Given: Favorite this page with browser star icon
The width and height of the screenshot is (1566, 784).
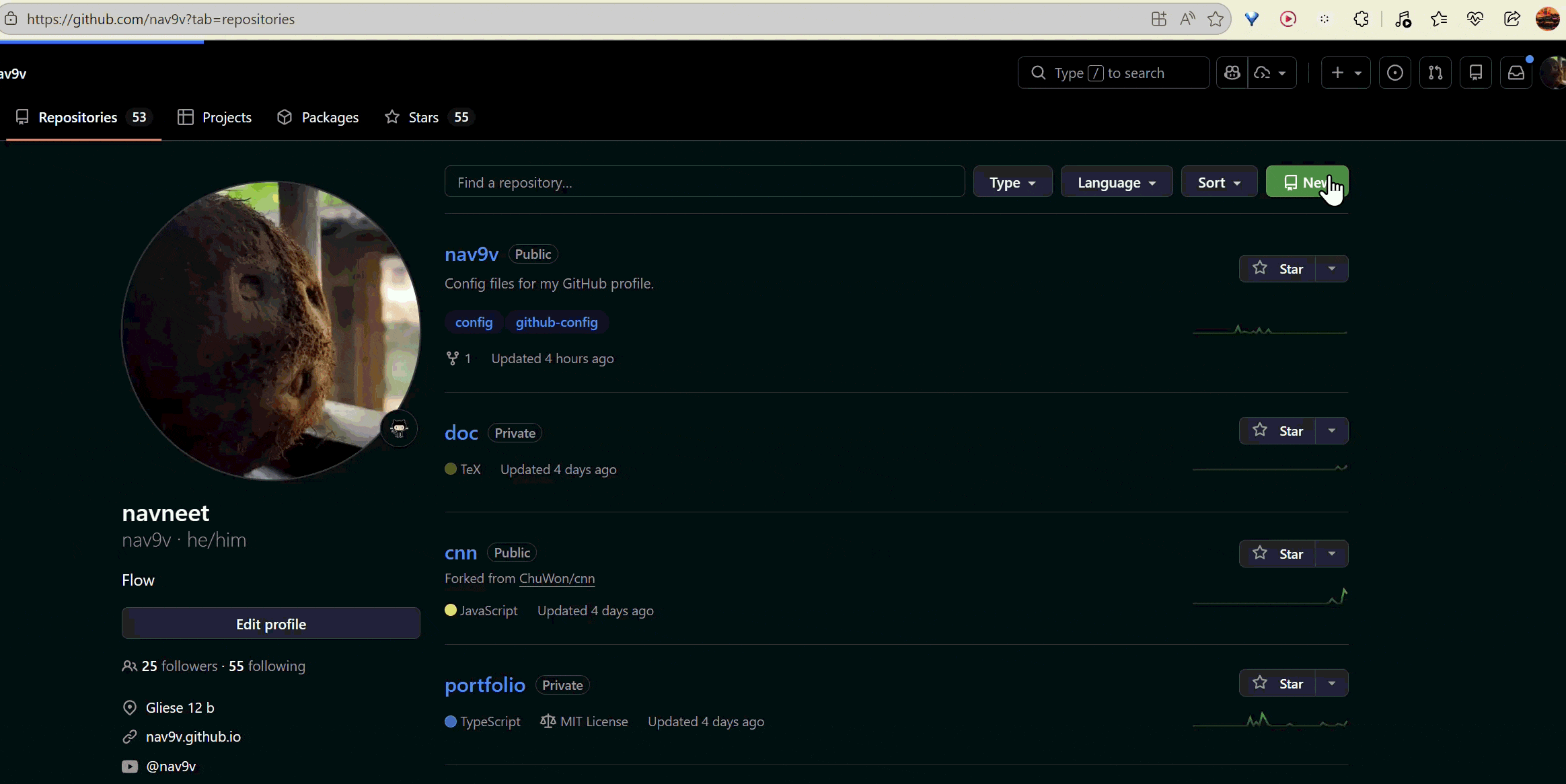Looking at the screenshot, I should click(1216, 19).
